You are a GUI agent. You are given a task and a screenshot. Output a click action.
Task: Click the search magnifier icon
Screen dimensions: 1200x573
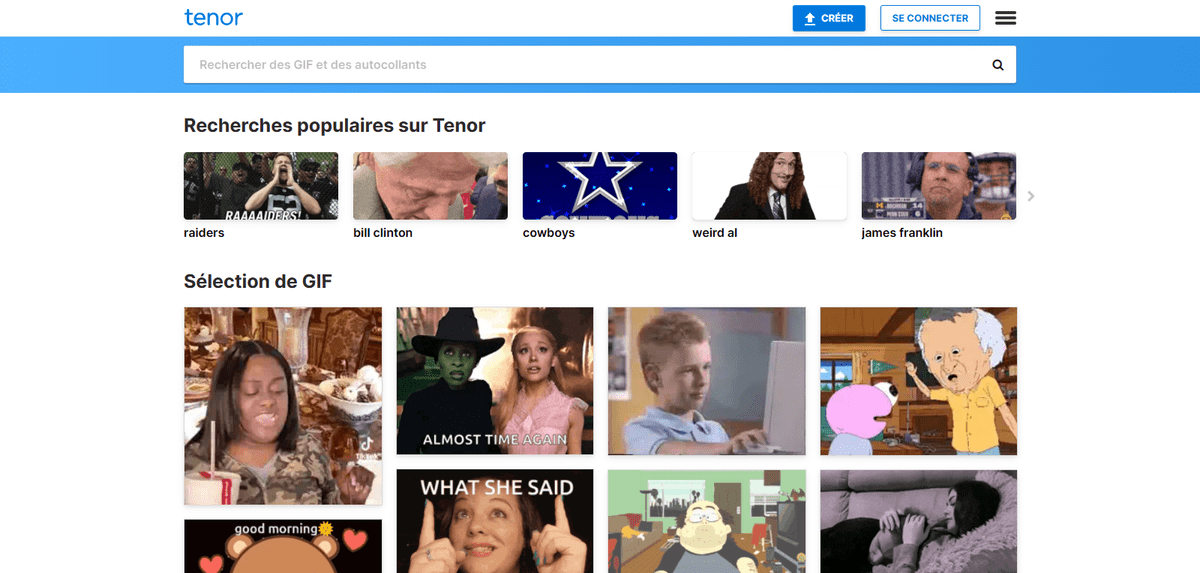click(x=997, y=65)
